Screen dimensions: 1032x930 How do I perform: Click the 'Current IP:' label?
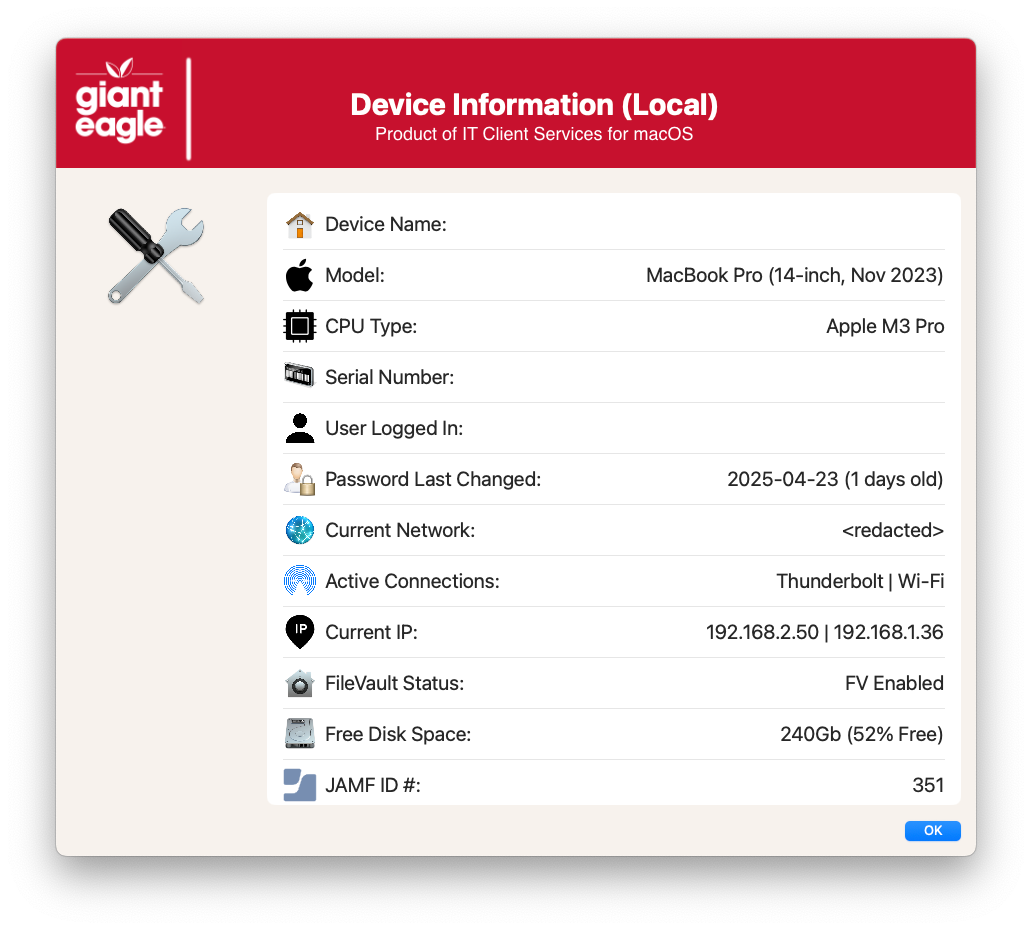[x=372, y=633]
